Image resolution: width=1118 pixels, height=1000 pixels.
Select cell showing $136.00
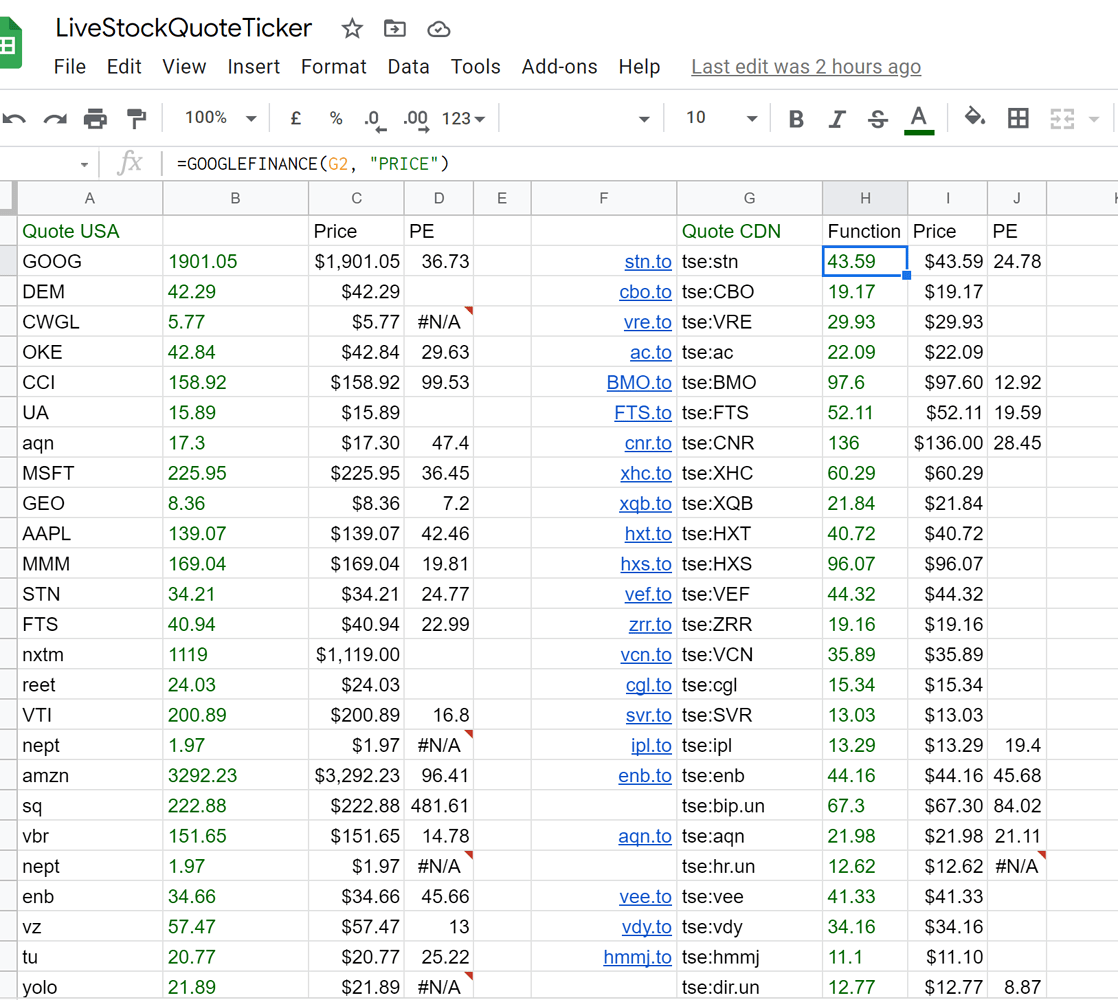pos(948,443)
